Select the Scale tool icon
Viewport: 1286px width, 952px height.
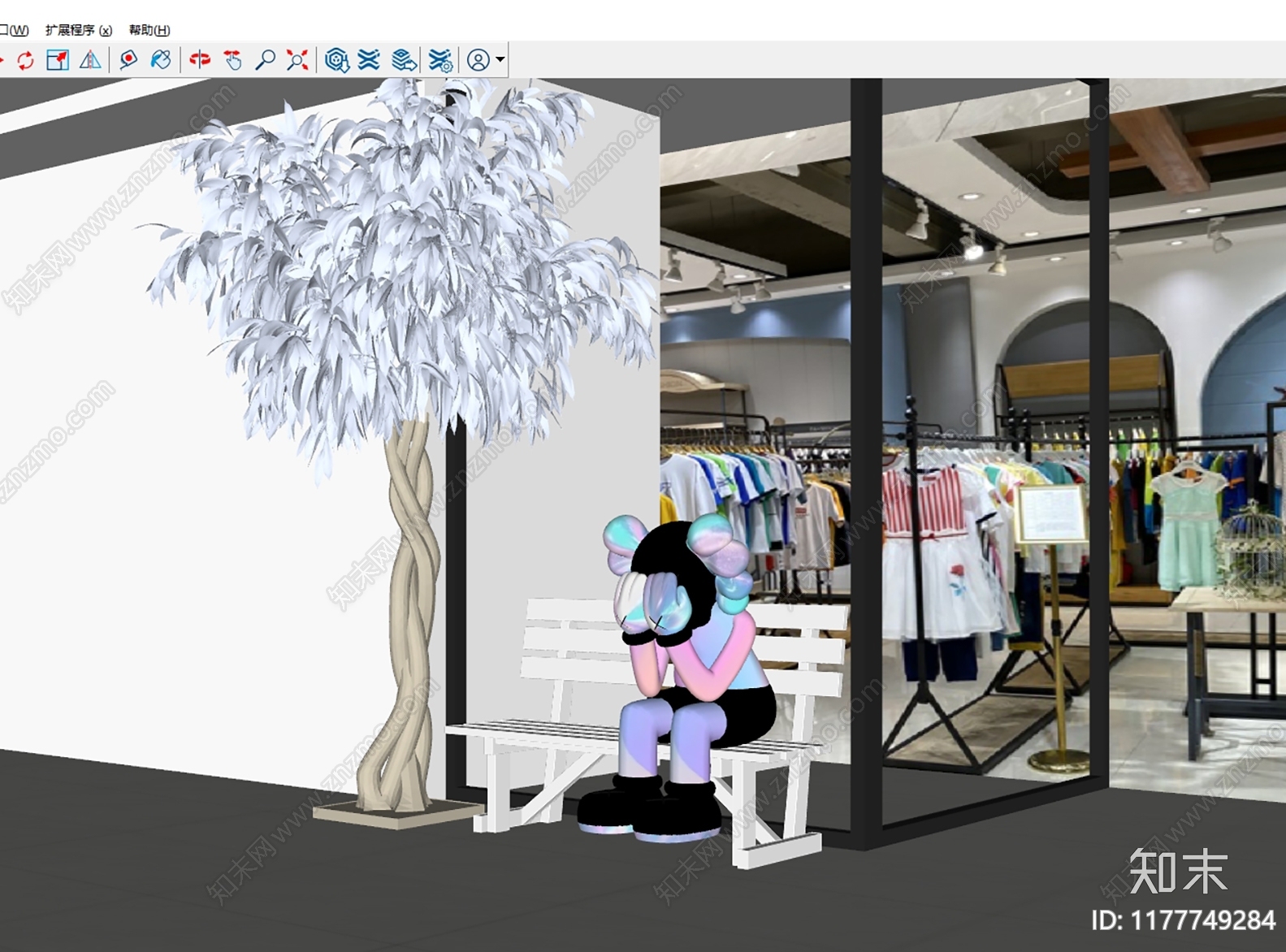click(58, 60)
